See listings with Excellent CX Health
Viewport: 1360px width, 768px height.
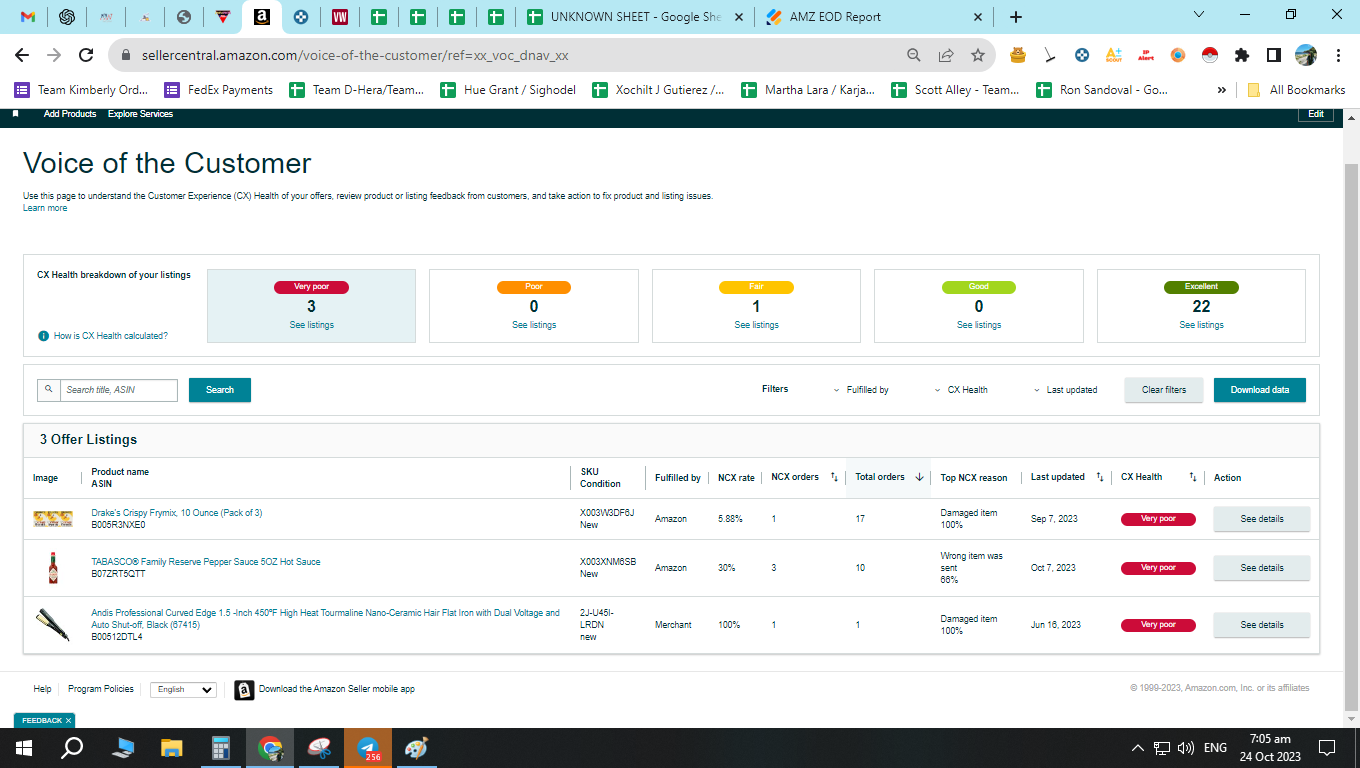1201,325
